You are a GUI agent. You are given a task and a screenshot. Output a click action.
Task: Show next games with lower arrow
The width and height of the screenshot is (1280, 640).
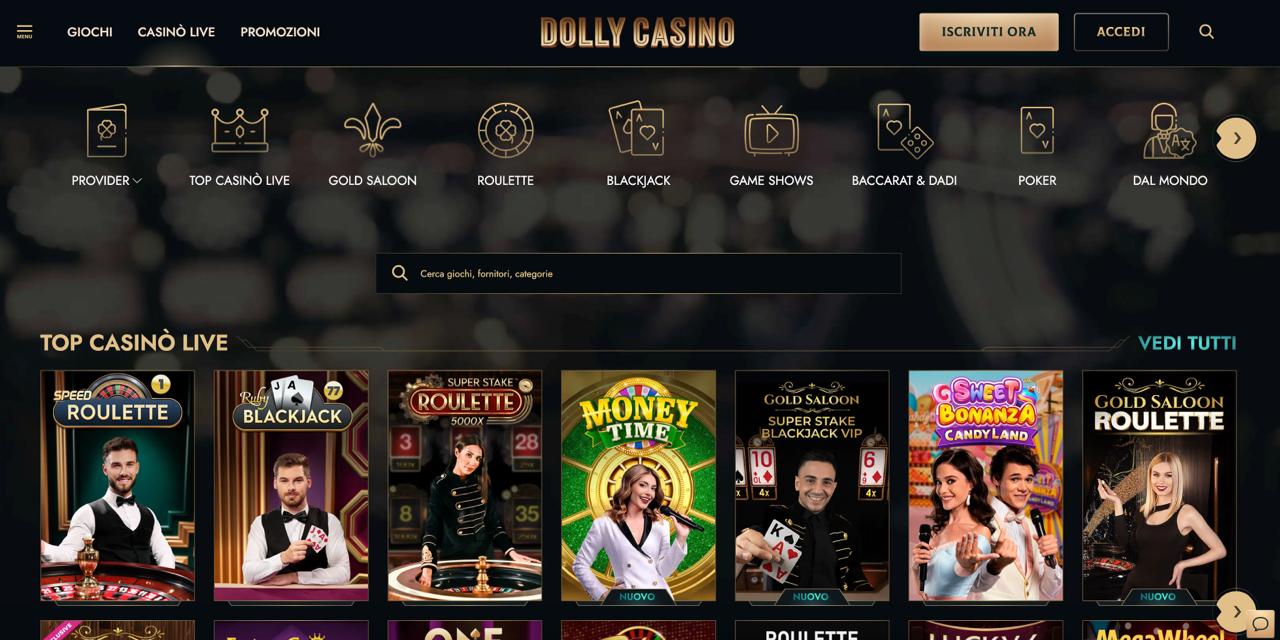click(1236, 611)
